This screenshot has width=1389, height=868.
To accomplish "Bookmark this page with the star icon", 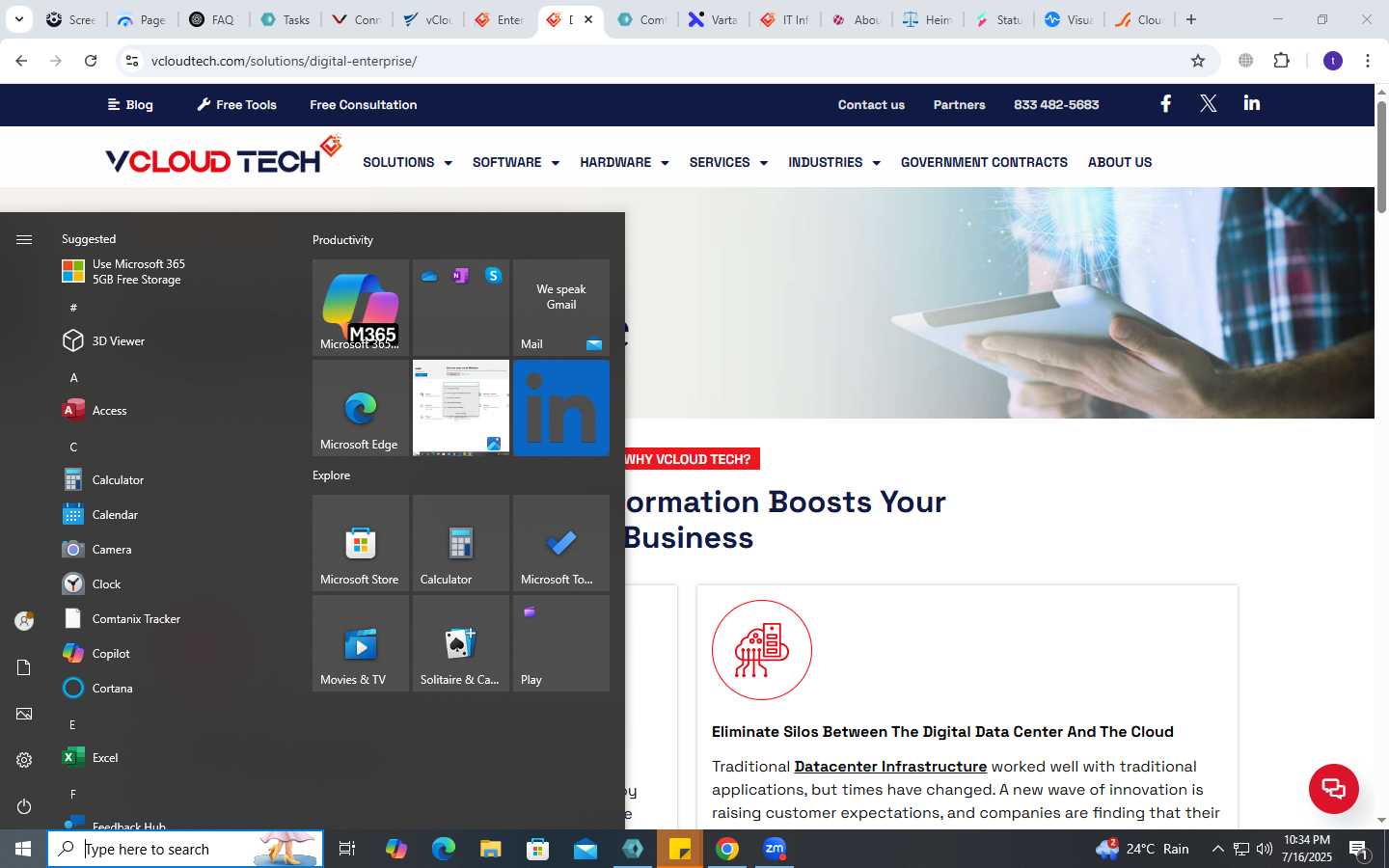I will coord(1198,61).
